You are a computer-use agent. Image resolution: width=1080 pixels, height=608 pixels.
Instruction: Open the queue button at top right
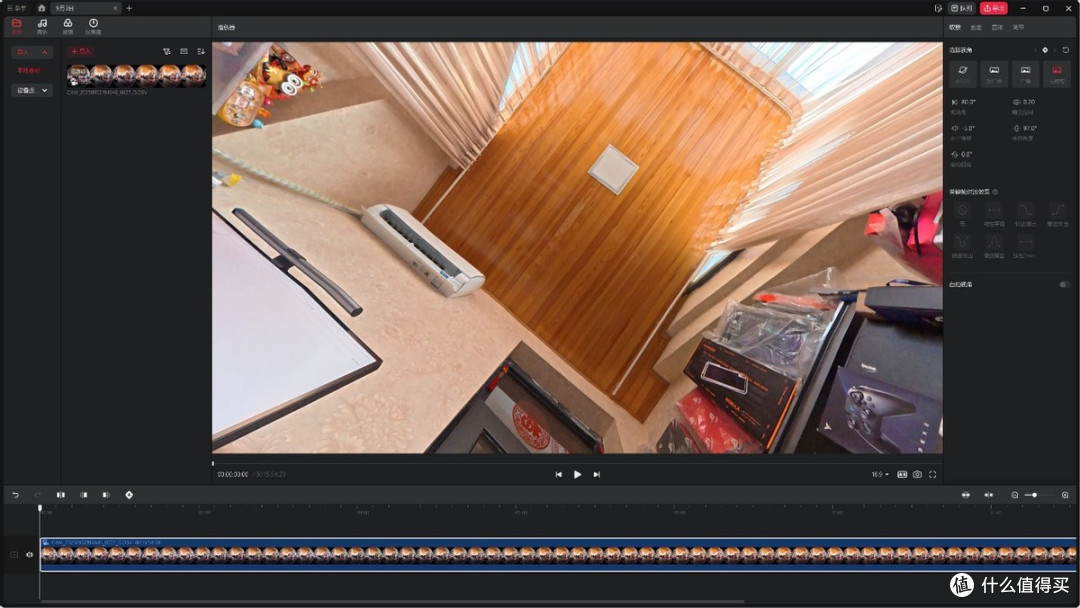pyautogui.click(x=962, y=8)
